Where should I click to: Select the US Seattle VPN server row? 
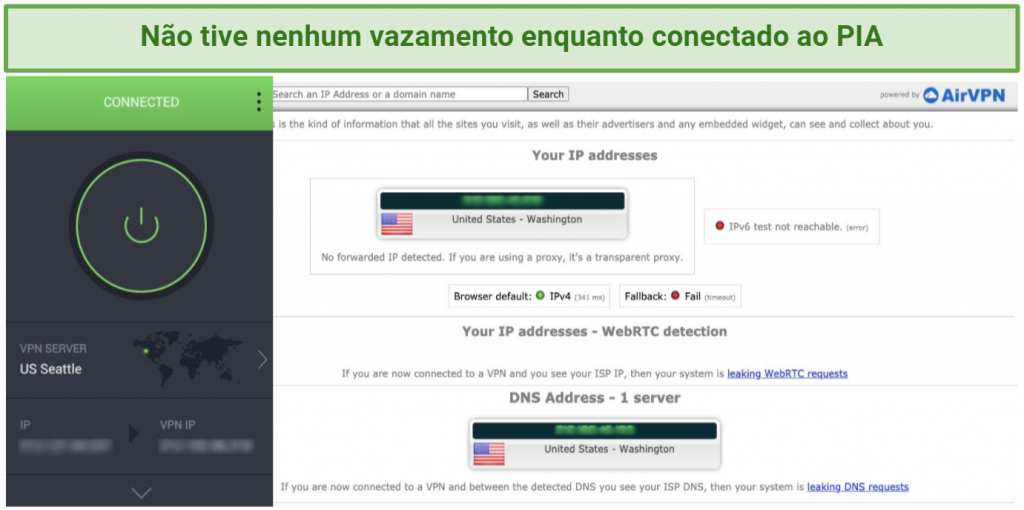point(139,360)
